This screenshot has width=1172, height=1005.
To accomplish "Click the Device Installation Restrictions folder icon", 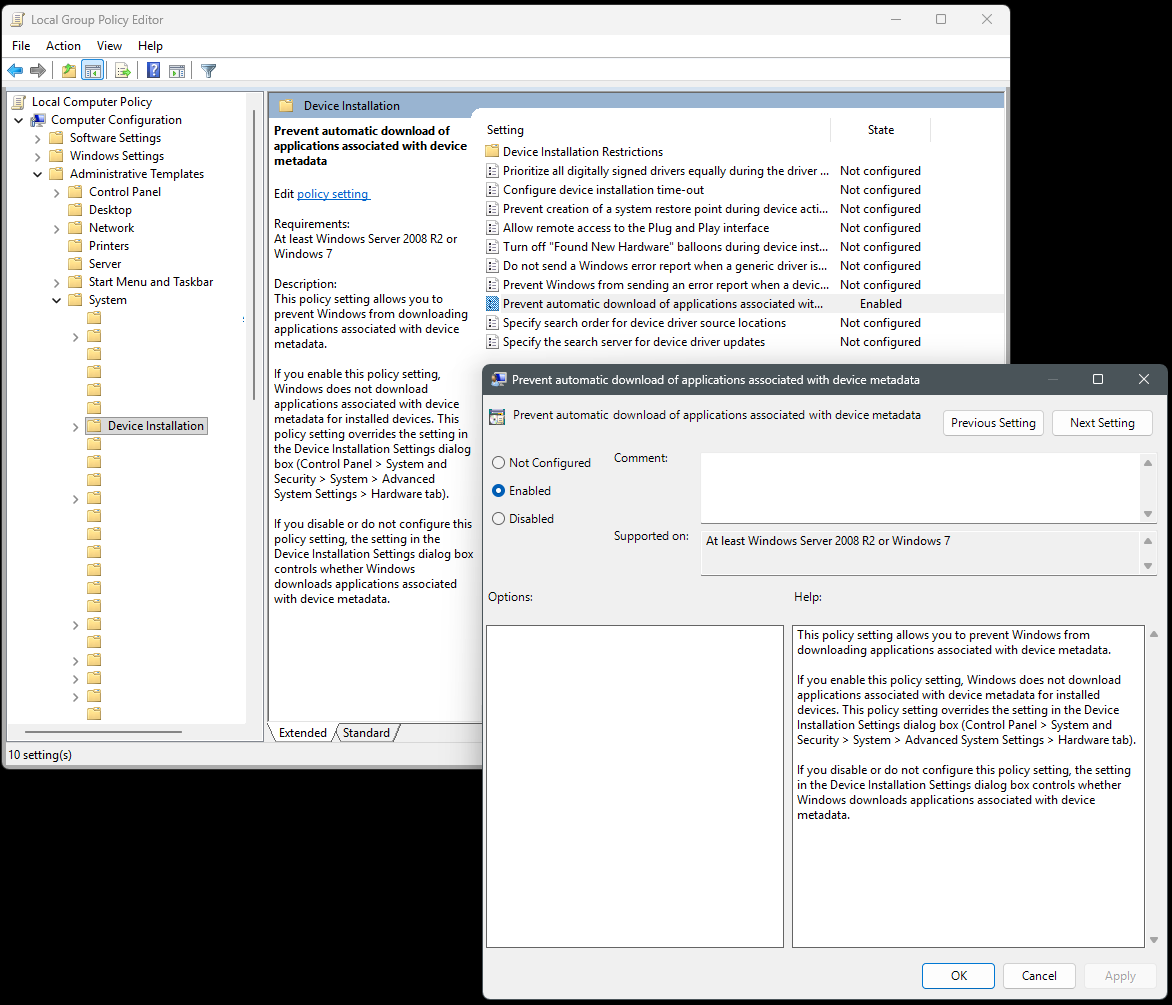I will tap(492, 151).
